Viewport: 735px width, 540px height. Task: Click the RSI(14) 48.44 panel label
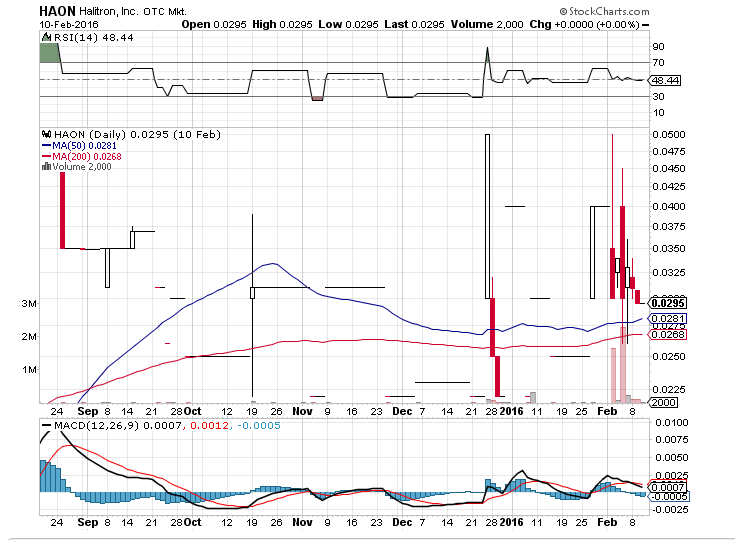coord(94,38)
